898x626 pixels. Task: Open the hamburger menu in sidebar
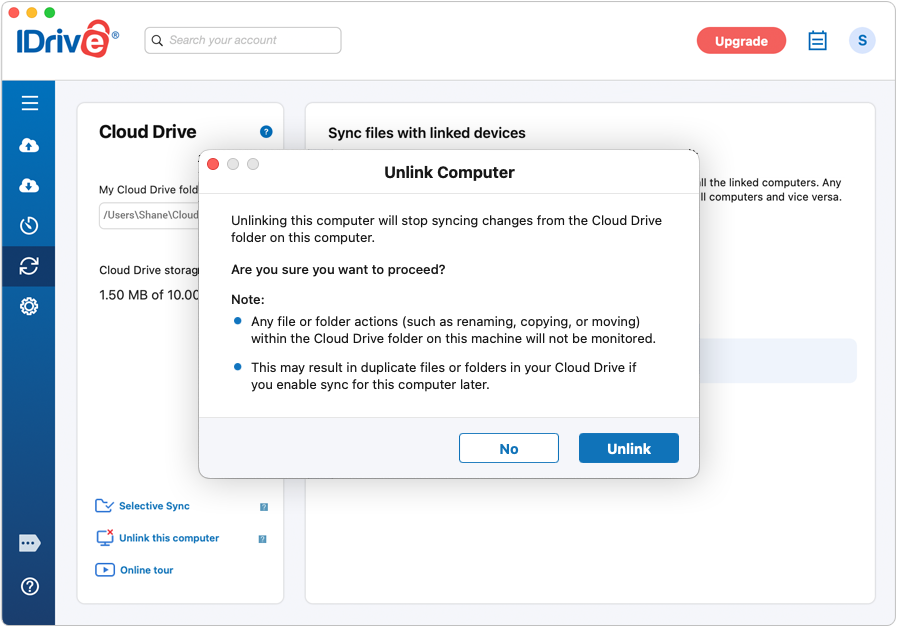[30, 103]
